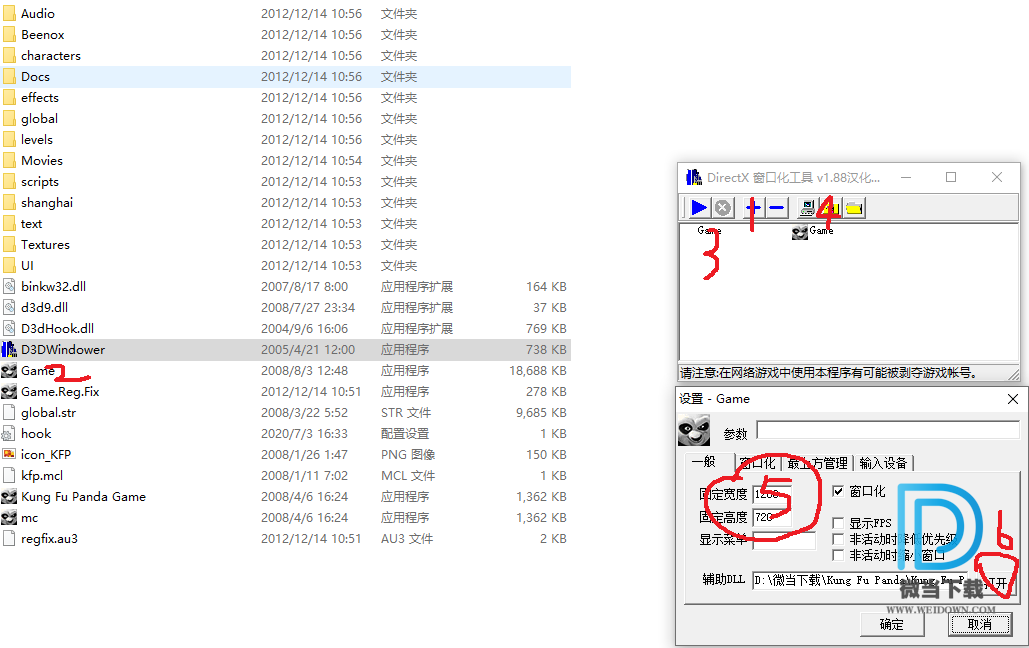Tick the 非活动时缩小窗口 checkbox
Image resolution: width=1029 pixels, height=648 pixels.
tap(839, 555)
